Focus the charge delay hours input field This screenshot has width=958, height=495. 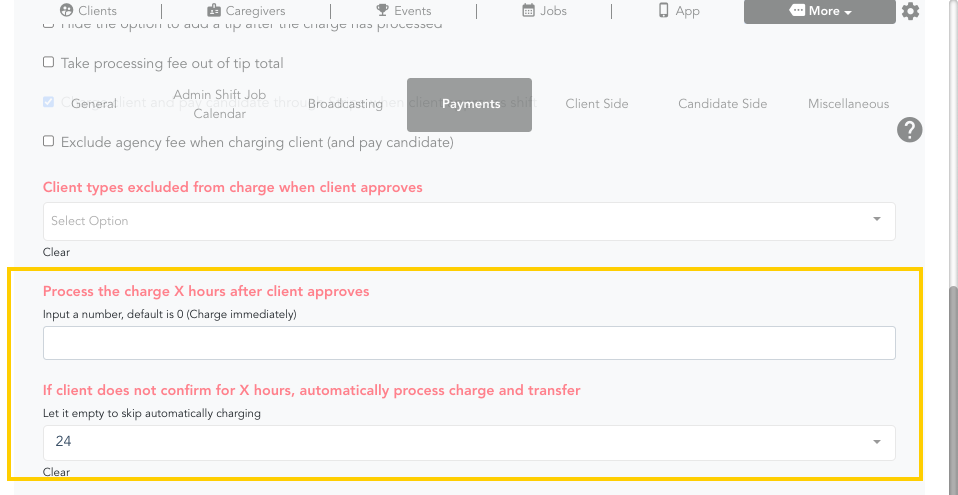pos(468,344)
